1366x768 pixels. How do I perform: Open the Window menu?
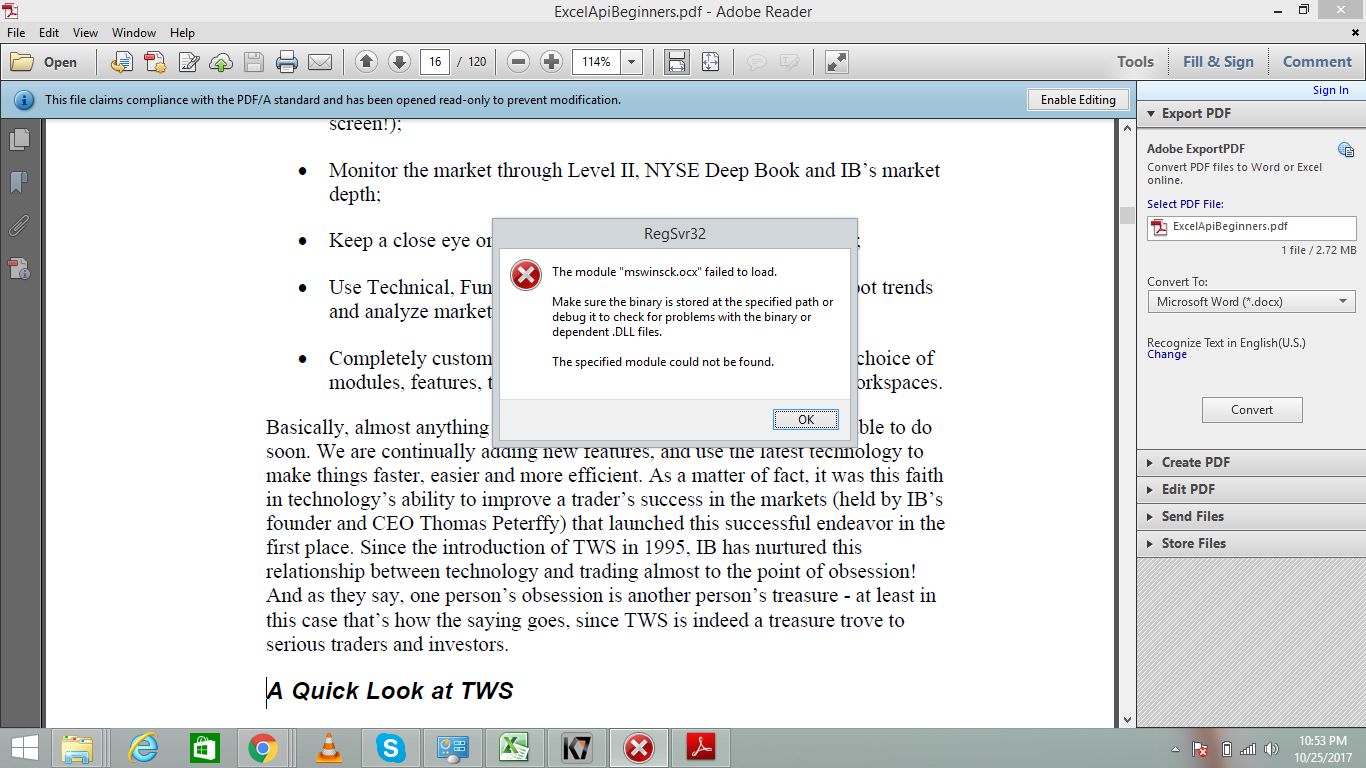[134, 33]
